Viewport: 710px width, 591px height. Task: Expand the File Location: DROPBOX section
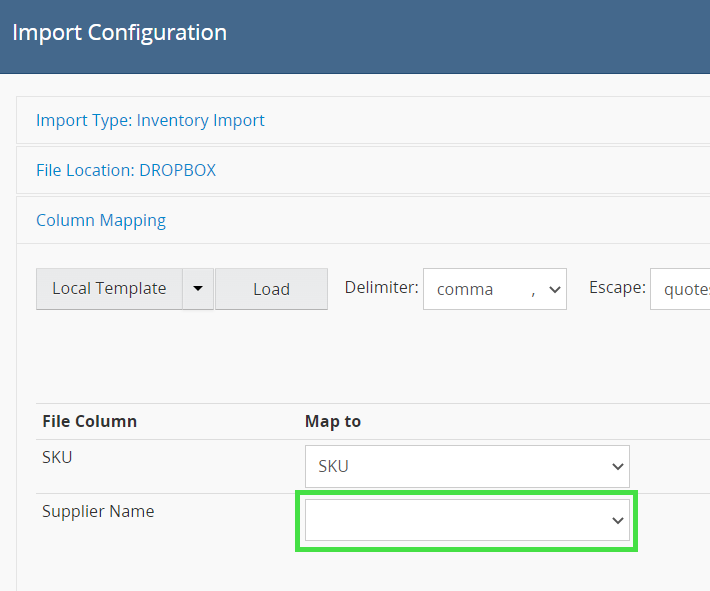(x=126, y=170)
